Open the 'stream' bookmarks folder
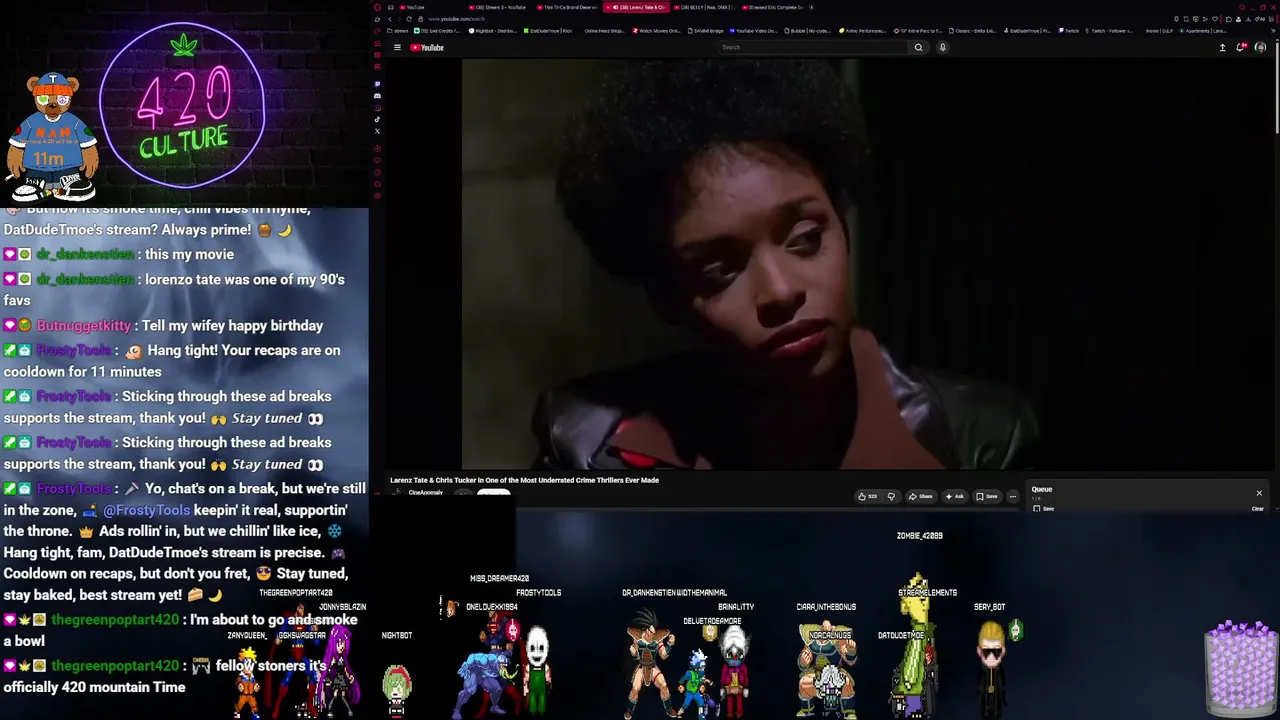 pos(398,31)
